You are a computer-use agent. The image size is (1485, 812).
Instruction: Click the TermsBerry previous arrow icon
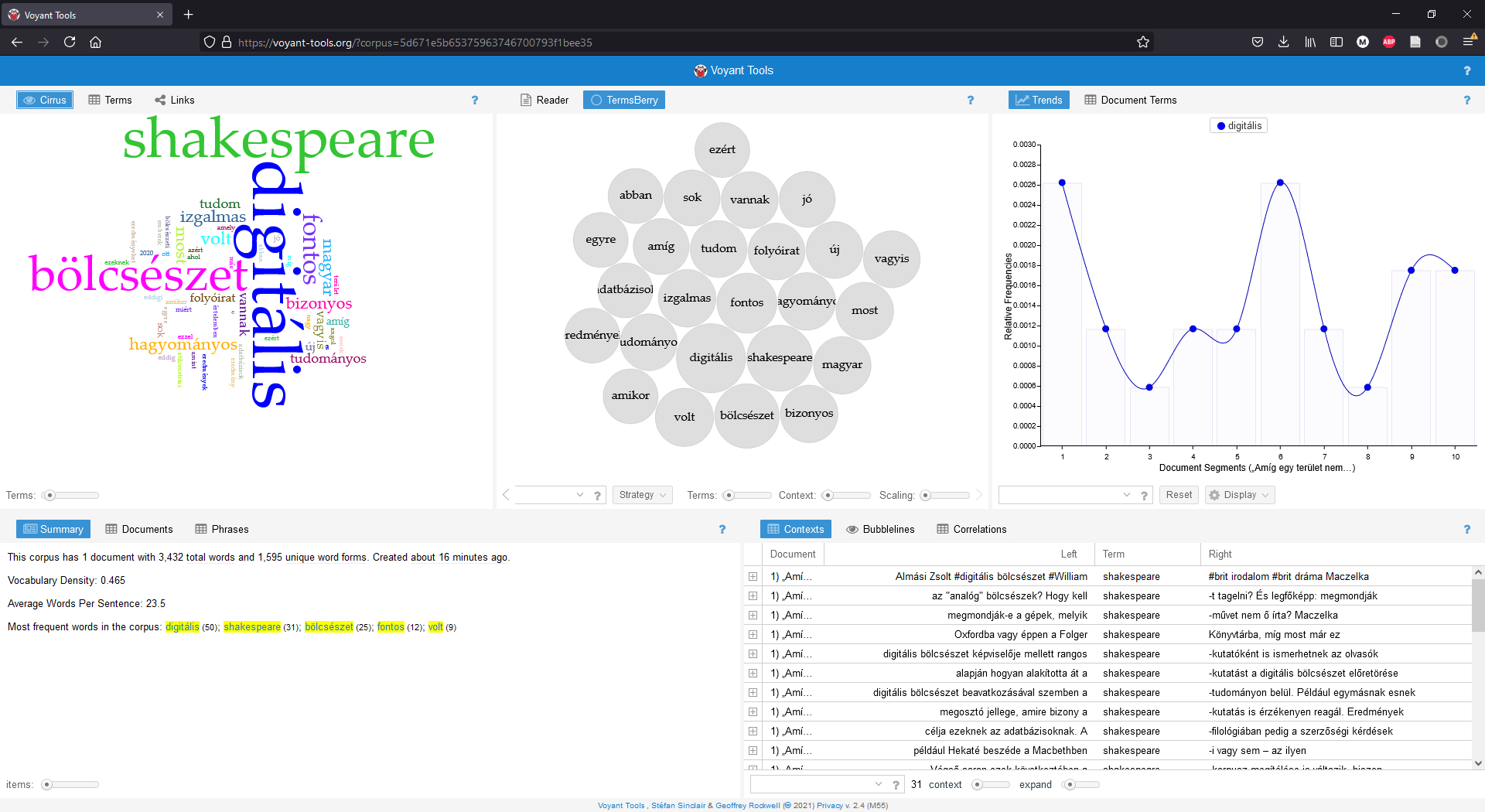(506, 495)
